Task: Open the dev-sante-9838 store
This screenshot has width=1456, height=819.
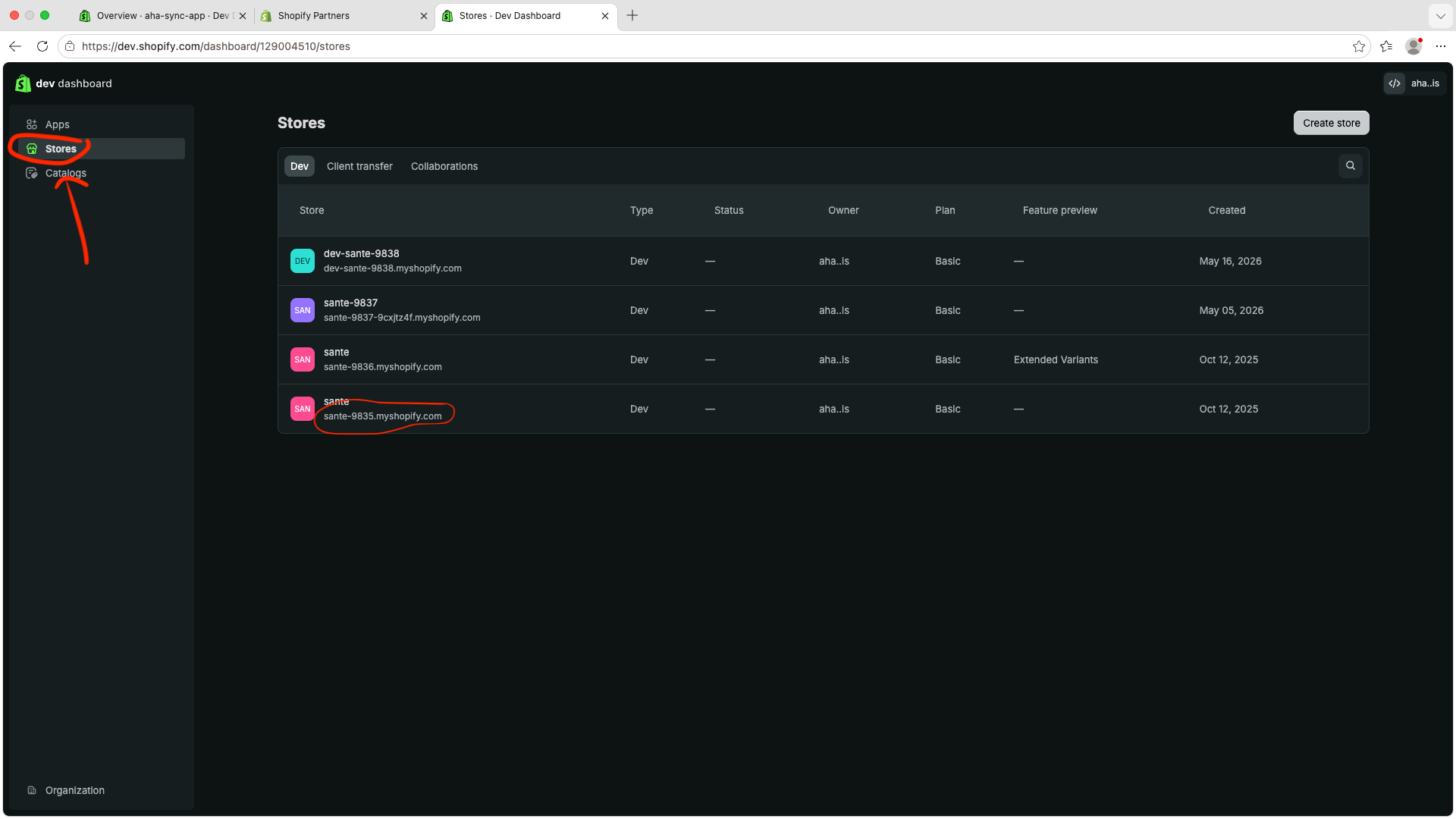Action: 361,253
